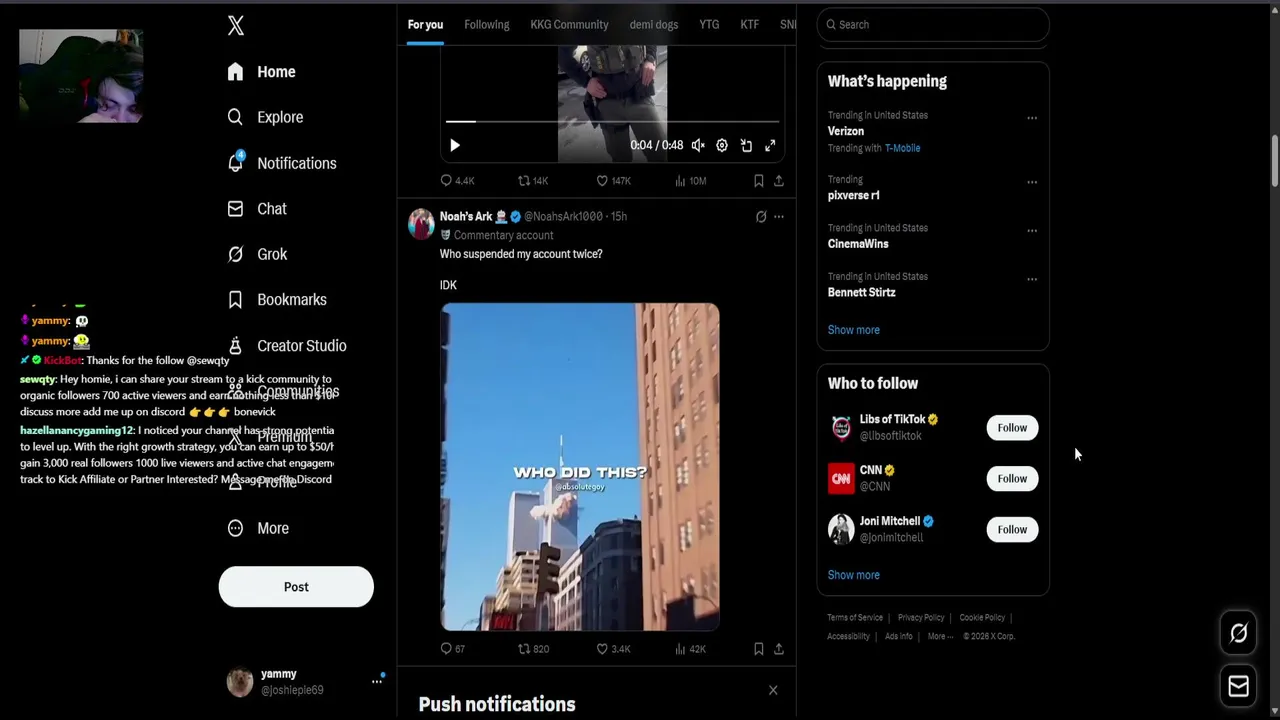Open Noah's Ark profile avatar
1280x720 pixels.
coord(421,224)
